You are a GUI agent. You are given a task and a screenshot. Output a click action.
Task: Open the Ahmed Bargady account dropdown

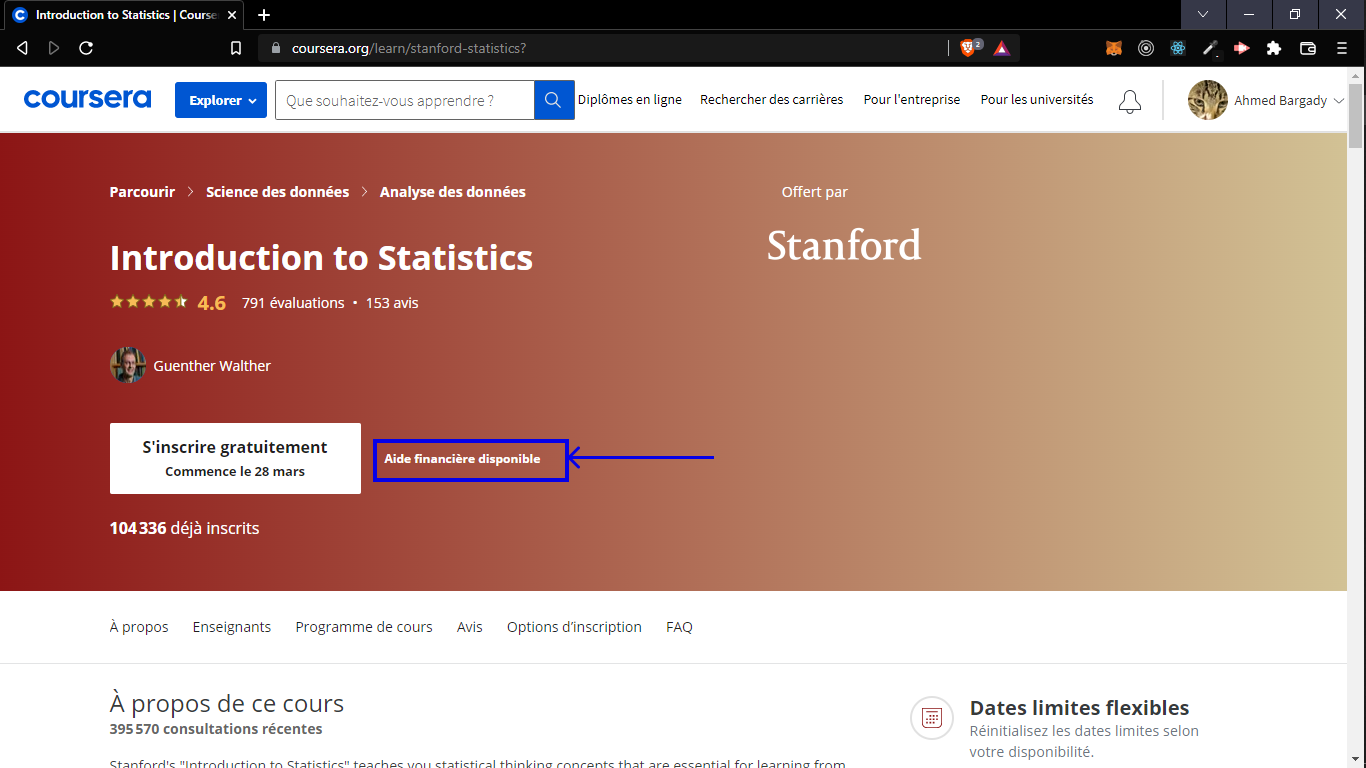point(1290,100)
